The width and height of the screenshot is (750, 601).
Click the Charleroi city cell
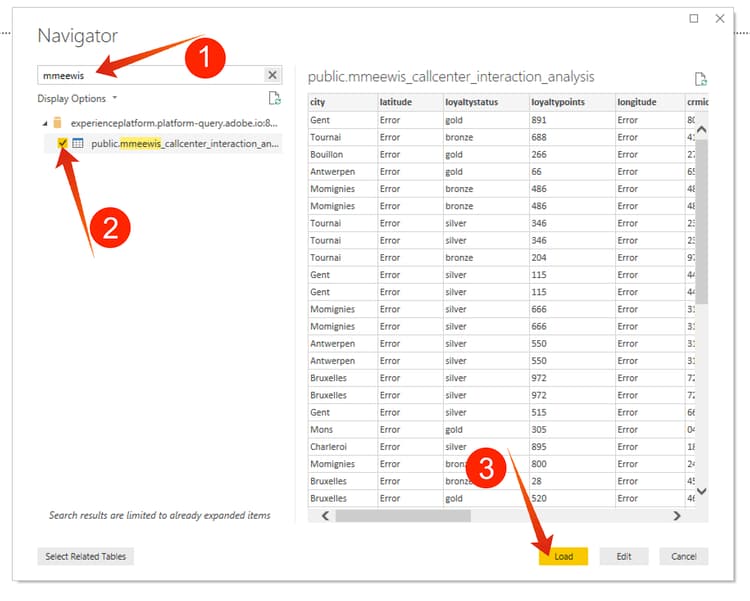[342, 447]
